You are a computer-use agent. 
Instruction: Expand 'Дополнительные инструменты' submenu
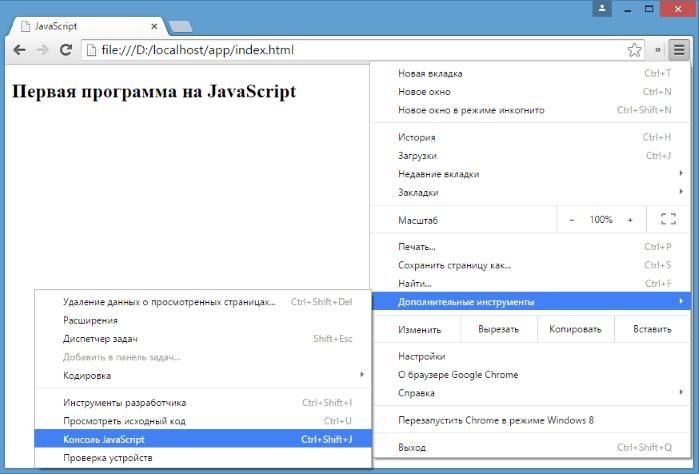click(x=530, y=301)
